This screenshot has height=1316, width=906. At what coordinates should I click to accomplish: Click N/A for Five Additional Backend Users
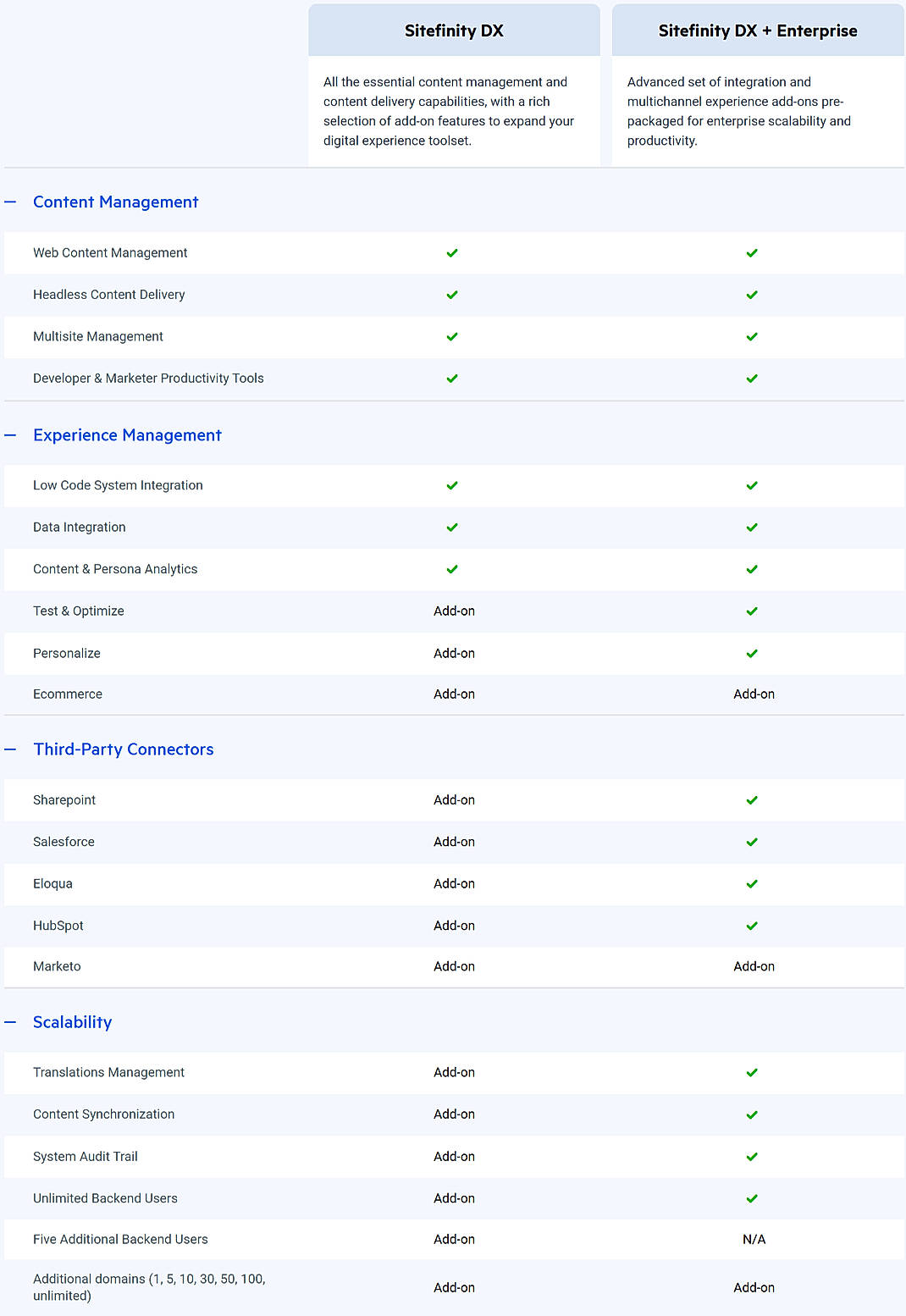(754, 1239)
